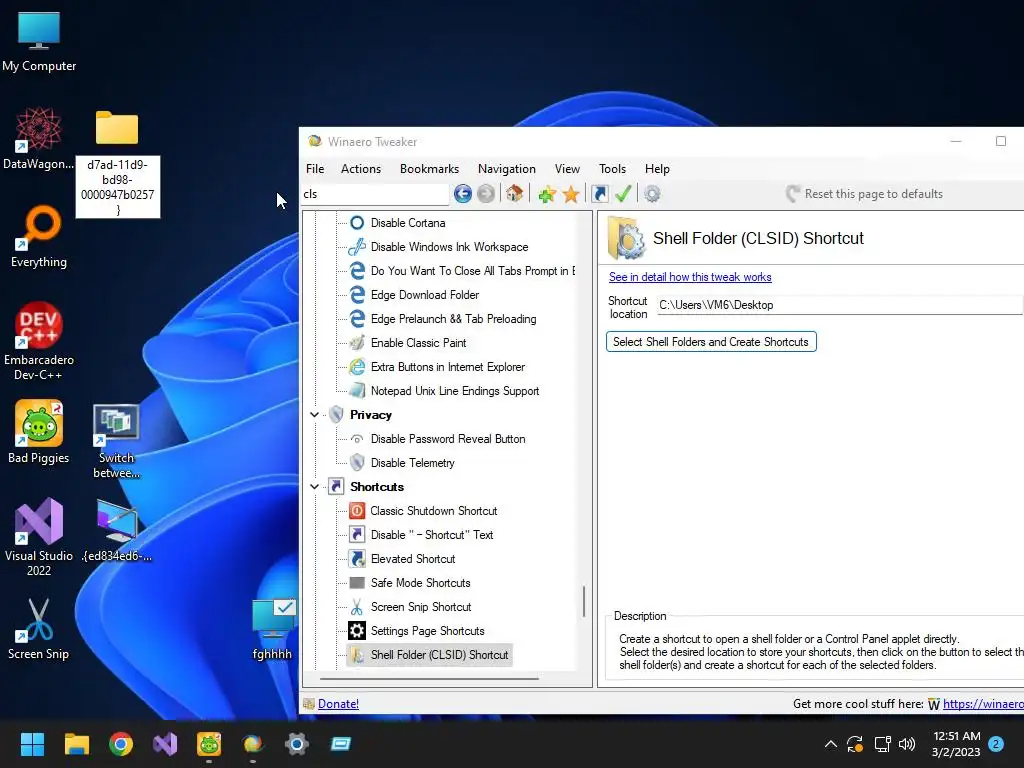Image resolution: width=1024 pixels, height=768 pixels.
Task: Go to the Home page icon
Action: 514,193
